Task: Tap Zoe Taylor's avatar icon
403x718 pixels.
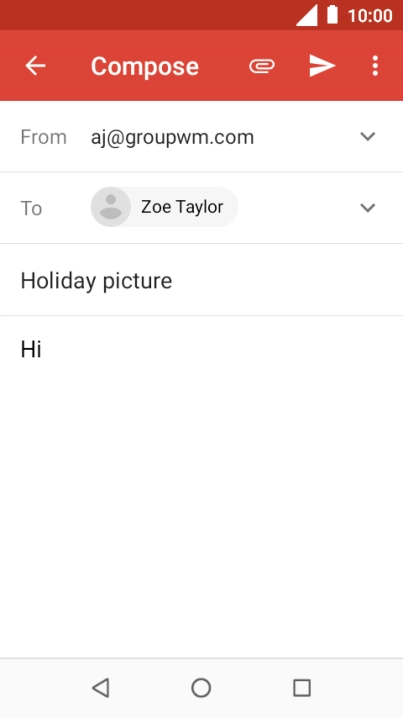Action: 111,207
